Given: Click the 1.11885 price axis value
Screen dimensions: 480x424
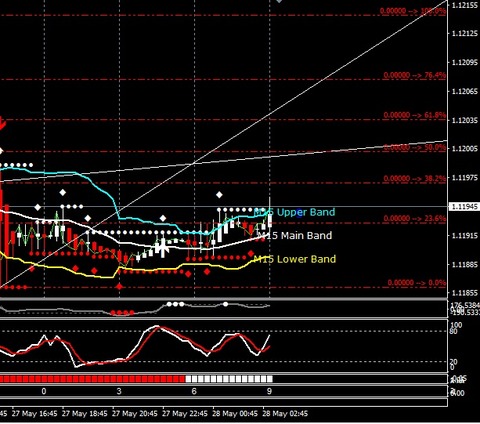Looking at the screenshot, I should (465, 265).
